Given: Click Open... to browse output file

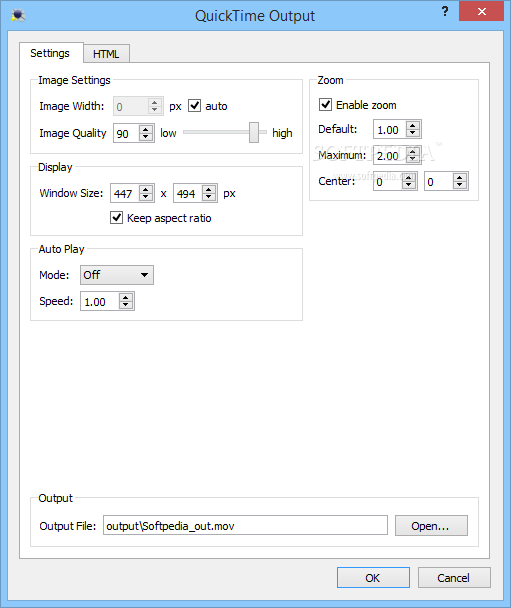Looking at the screenshot, I should (431, 526).
